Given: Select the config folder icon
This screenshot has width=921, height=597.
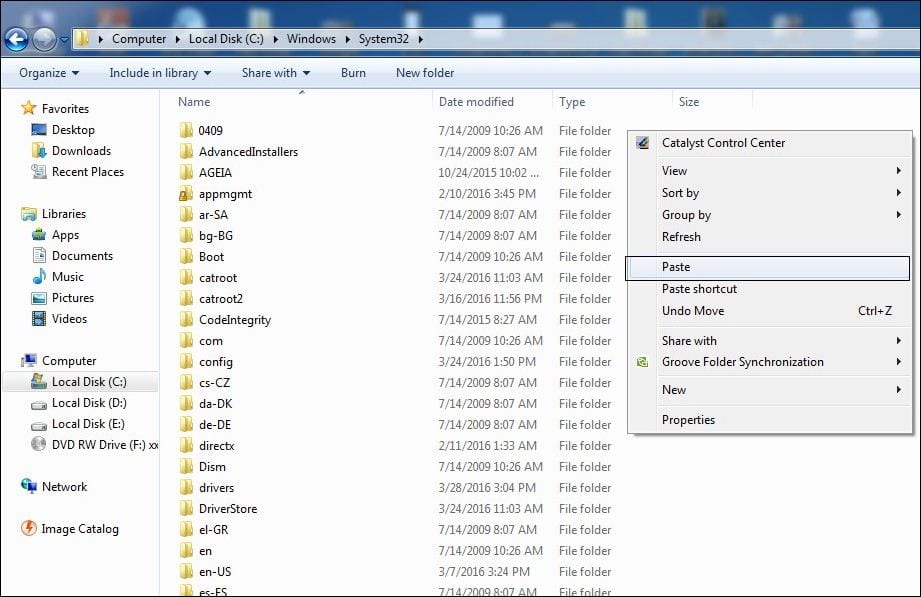Looking at the screenshot, I should (186, 362).
